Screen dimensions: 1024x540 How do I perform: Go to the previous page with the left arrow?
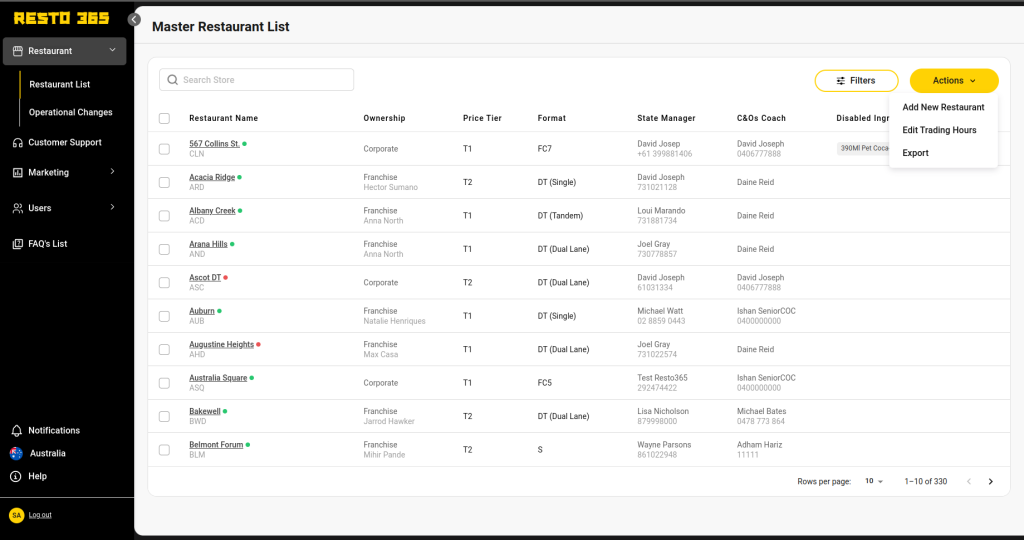click(x=969, y=482)
